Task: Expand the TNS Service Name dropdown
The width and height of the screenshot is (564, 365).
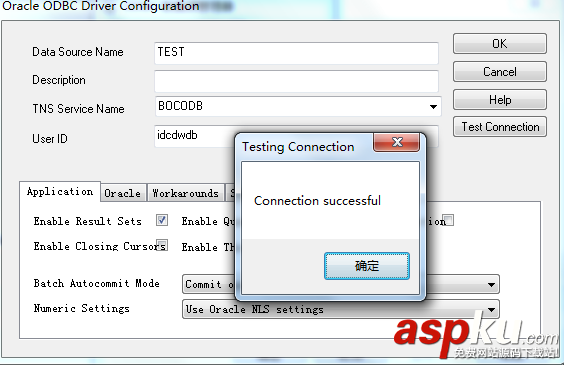Action: (x=433, y=106)
